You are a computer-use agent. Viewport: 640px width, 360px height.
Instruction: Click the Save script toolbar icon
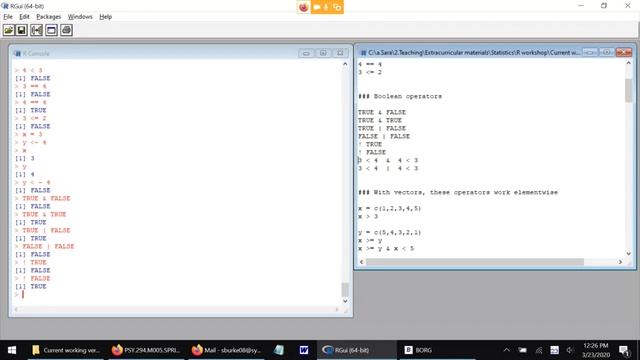(x=22, y=30)
